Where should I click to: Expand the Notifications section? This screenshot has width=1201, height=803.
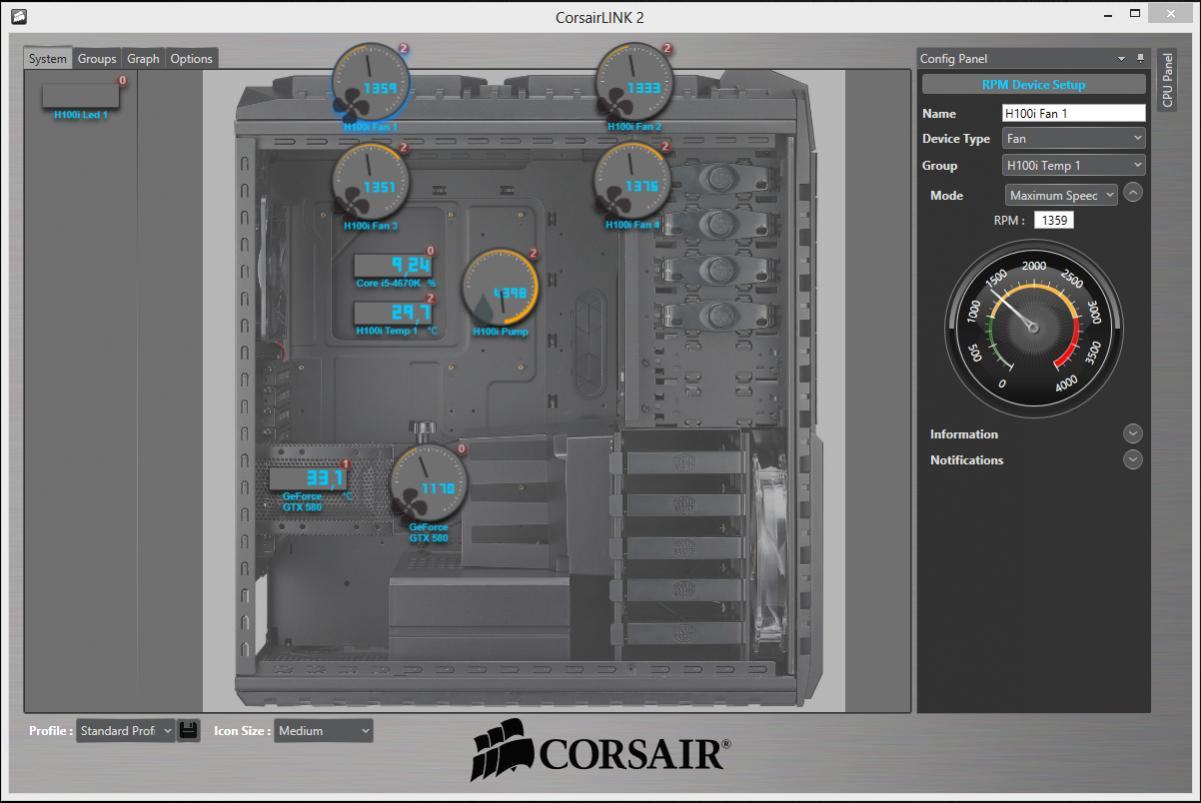1132,460
